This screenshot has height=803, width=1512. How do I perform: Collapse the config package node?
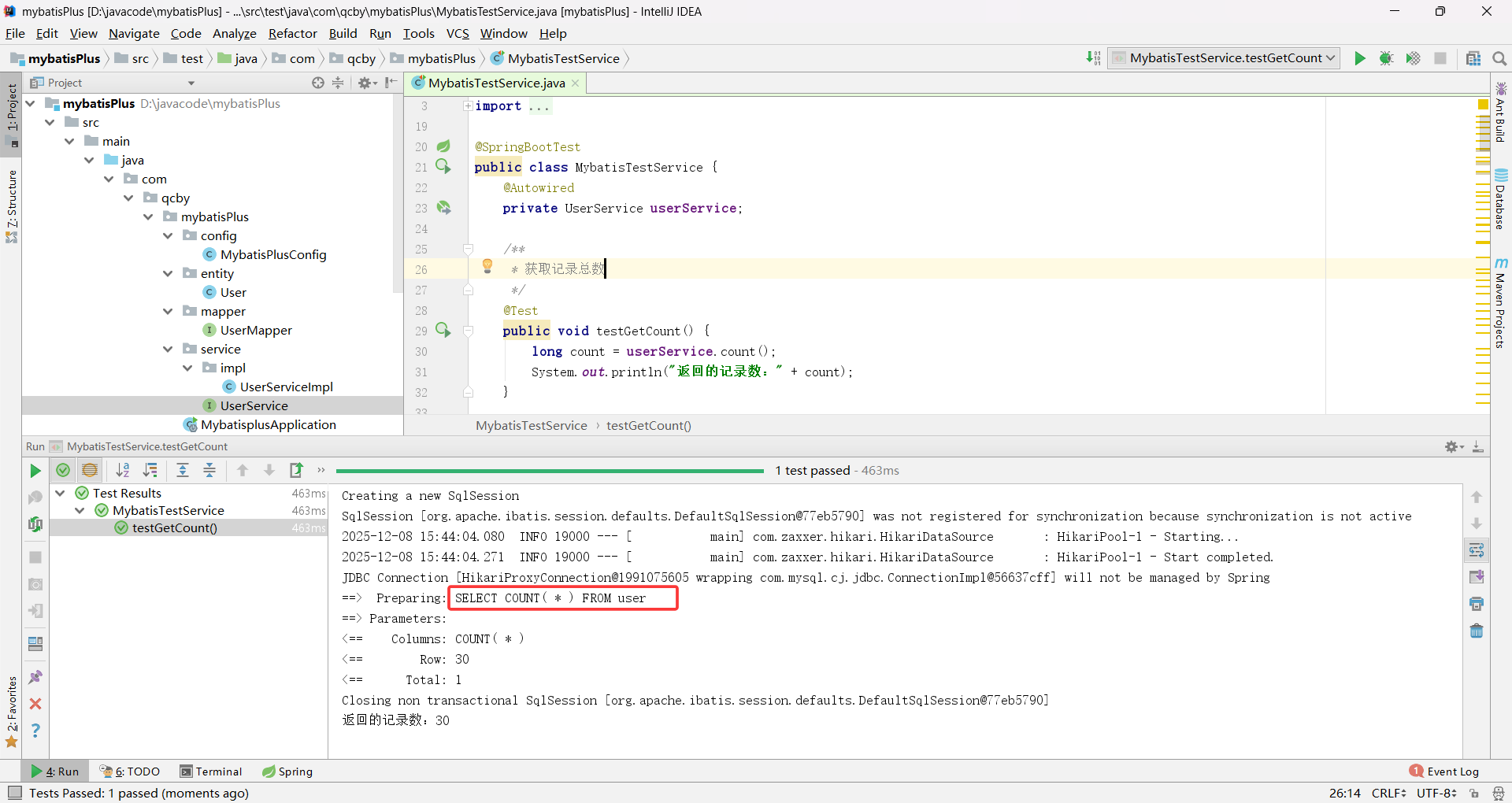pos(168,235)
